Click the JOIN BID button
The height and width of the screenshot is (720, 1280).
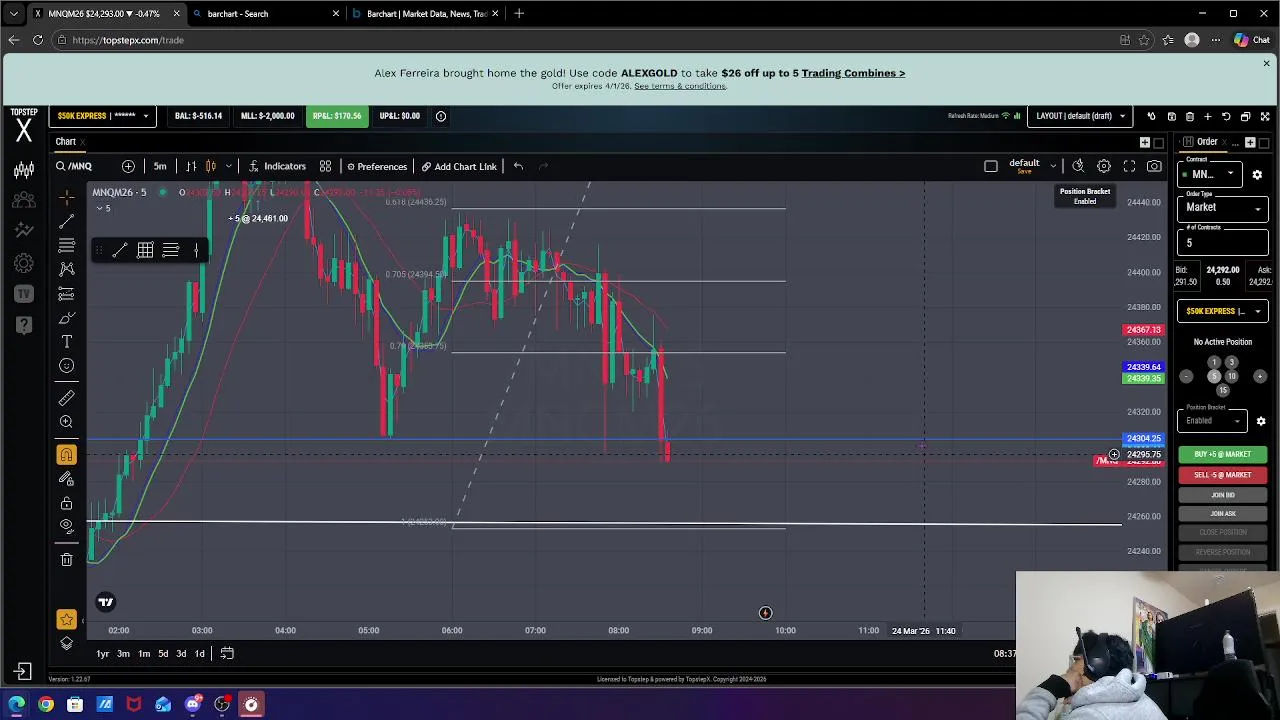pos(1222,495)
